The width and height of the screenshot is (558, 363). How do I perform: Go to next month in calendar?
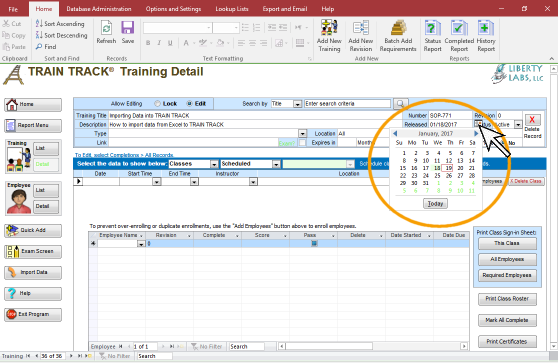coord(476,133)
